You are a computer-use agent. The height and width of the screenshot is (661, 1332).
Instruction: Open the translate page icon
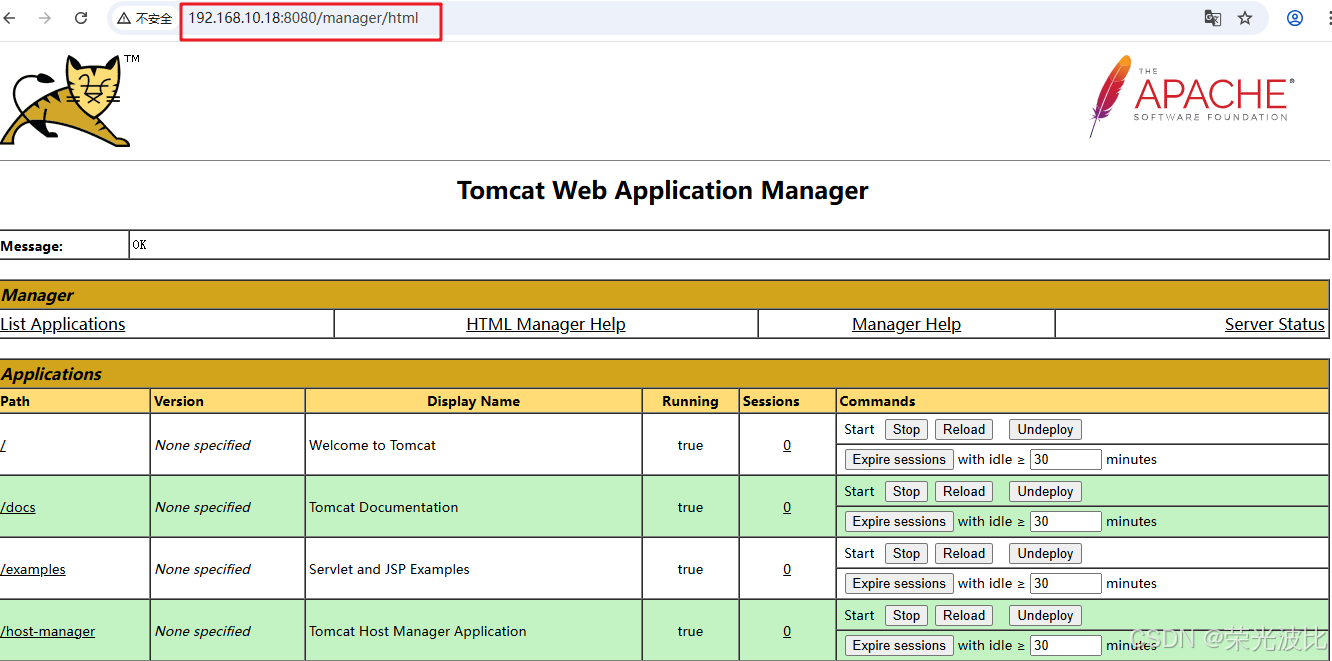coord(1212,18)
